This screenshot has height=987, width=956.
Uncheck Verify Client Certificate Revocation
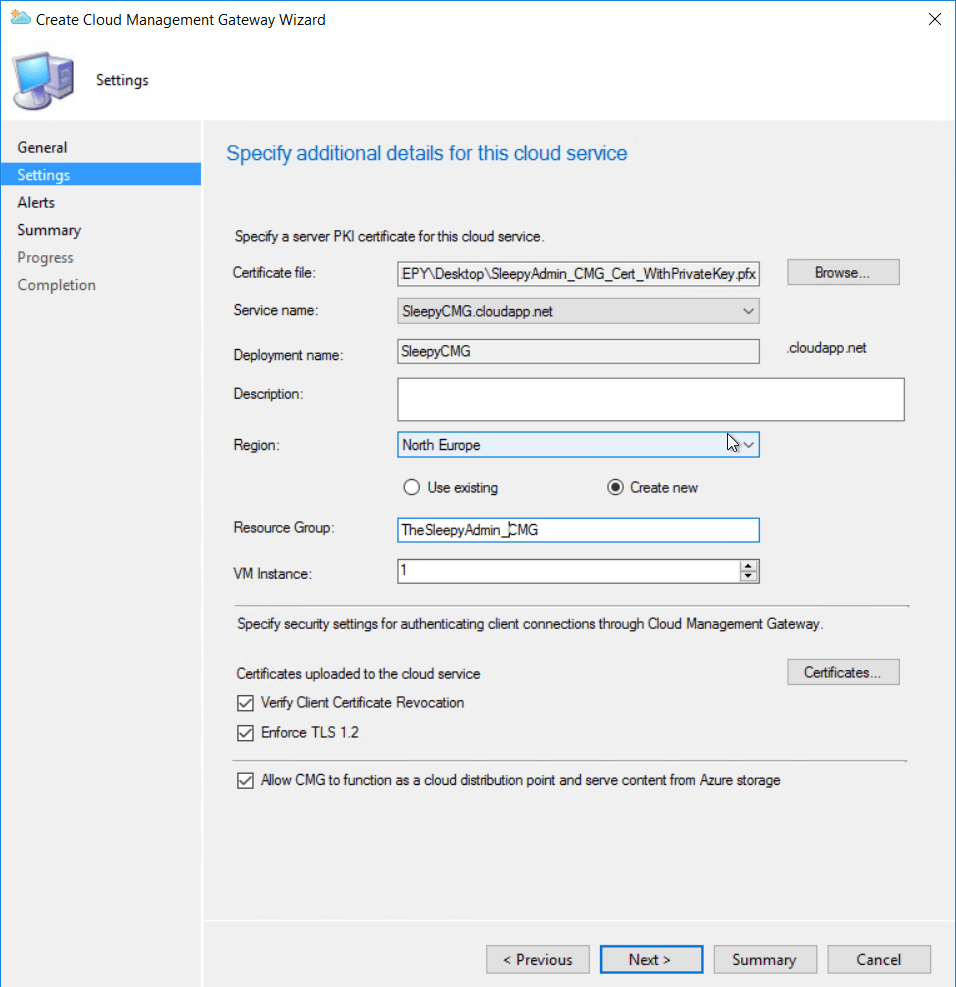[x=245, y=703]
